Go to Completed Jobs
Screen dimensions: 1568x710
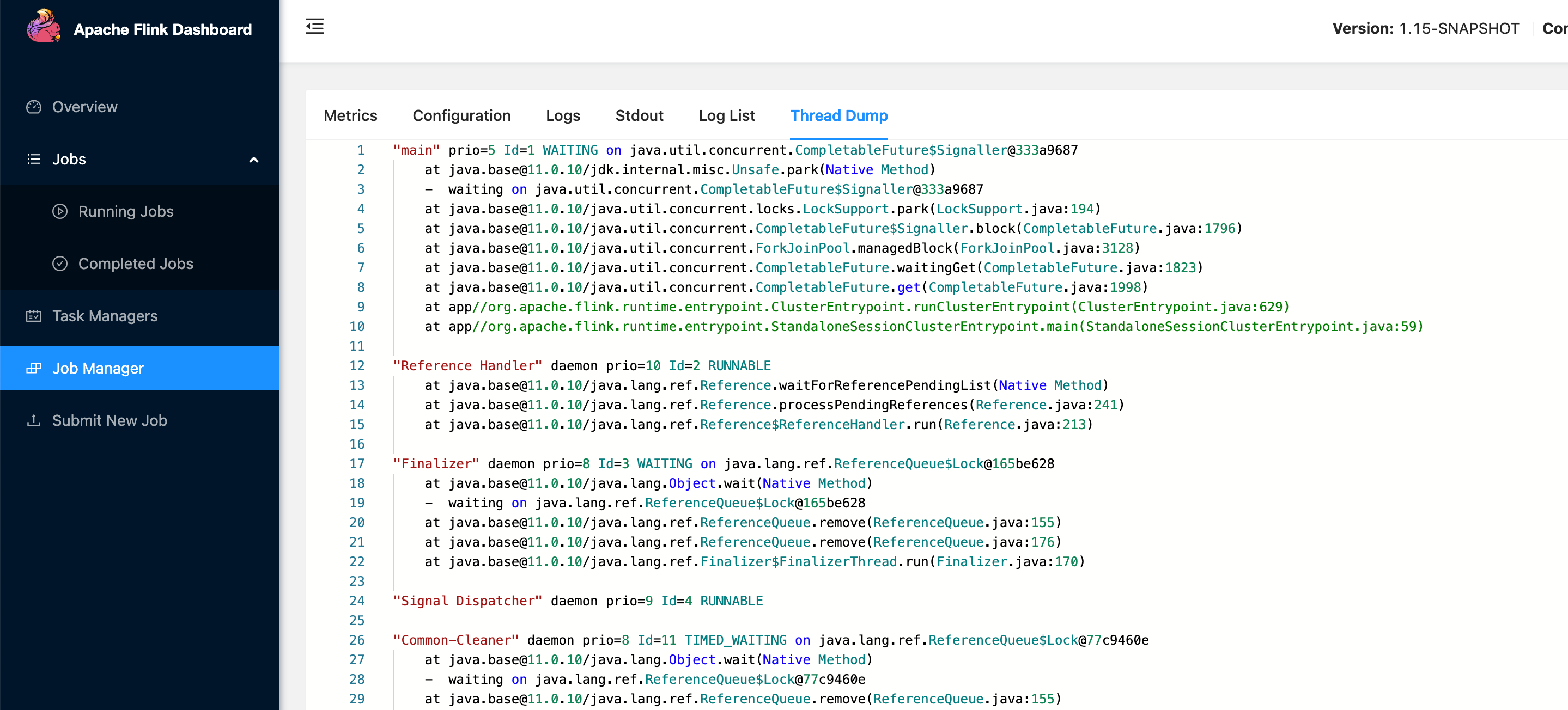pos(136,264)
